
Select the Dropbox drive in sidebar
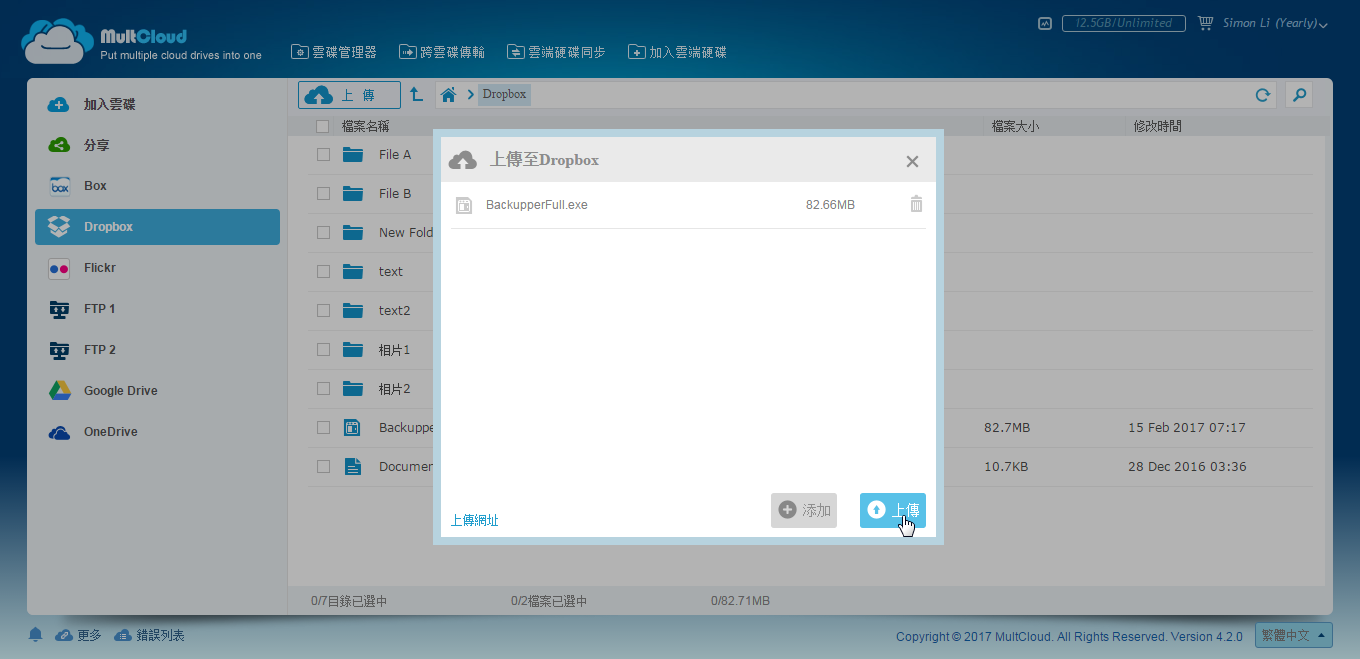tap(157, 227)
